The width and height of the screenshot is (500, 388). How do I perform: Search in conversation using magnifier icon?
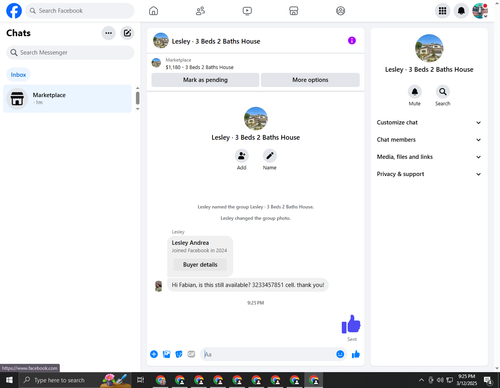click(443, 91)
